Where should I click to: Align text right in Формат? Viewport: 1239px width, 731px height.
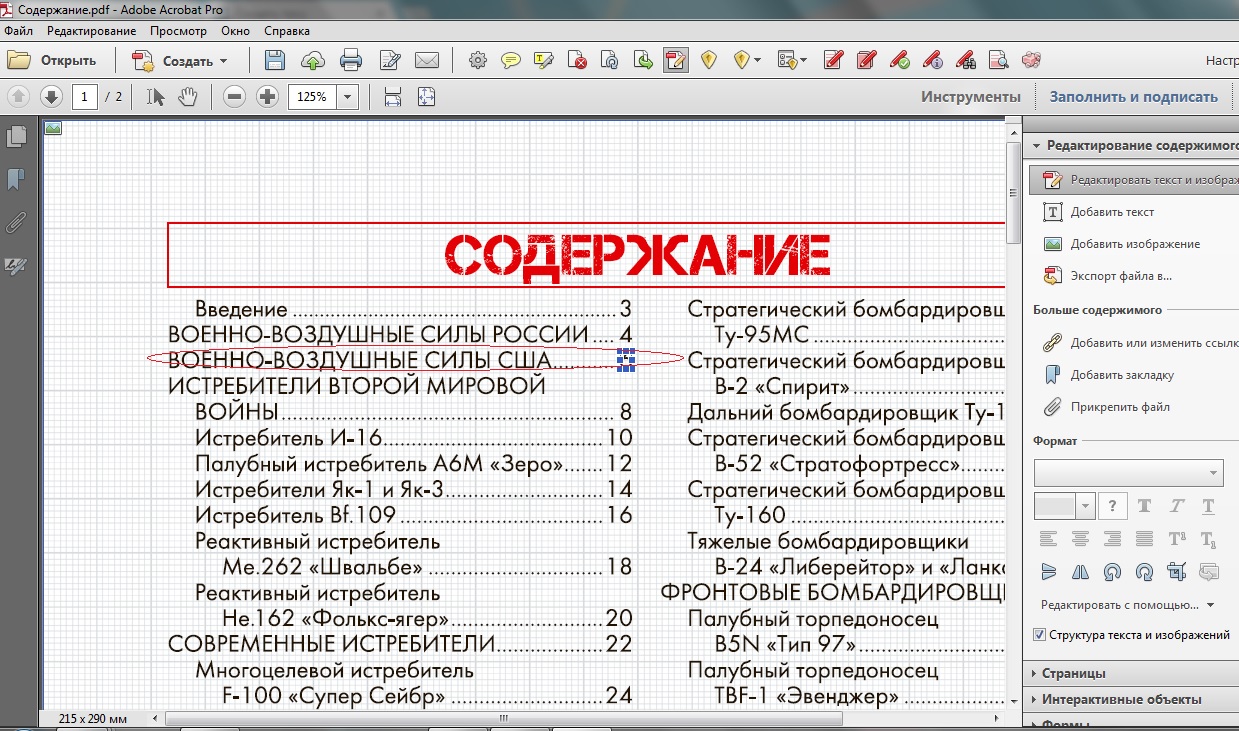click(1112, 539)
